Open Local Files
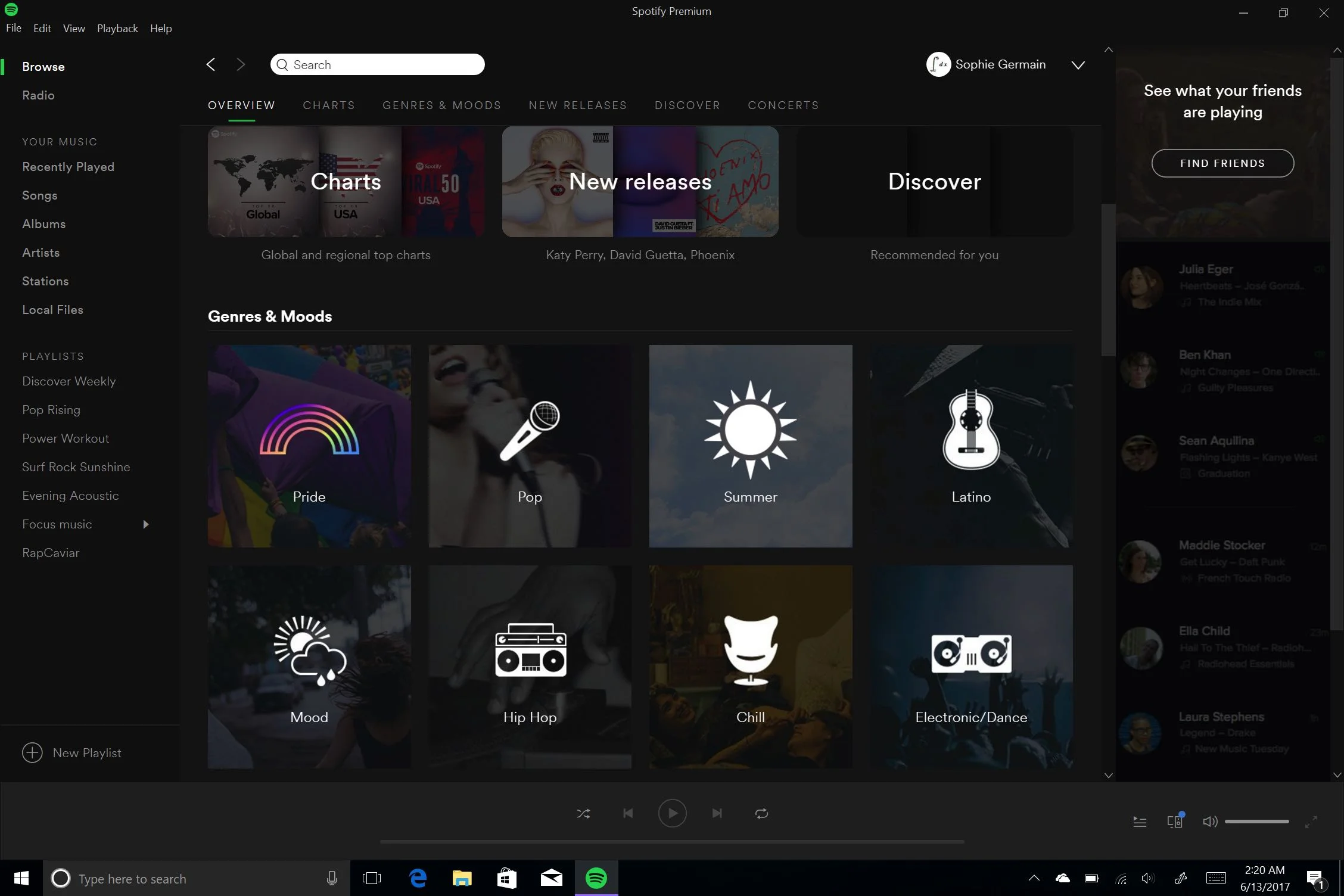 coord(52,310)
